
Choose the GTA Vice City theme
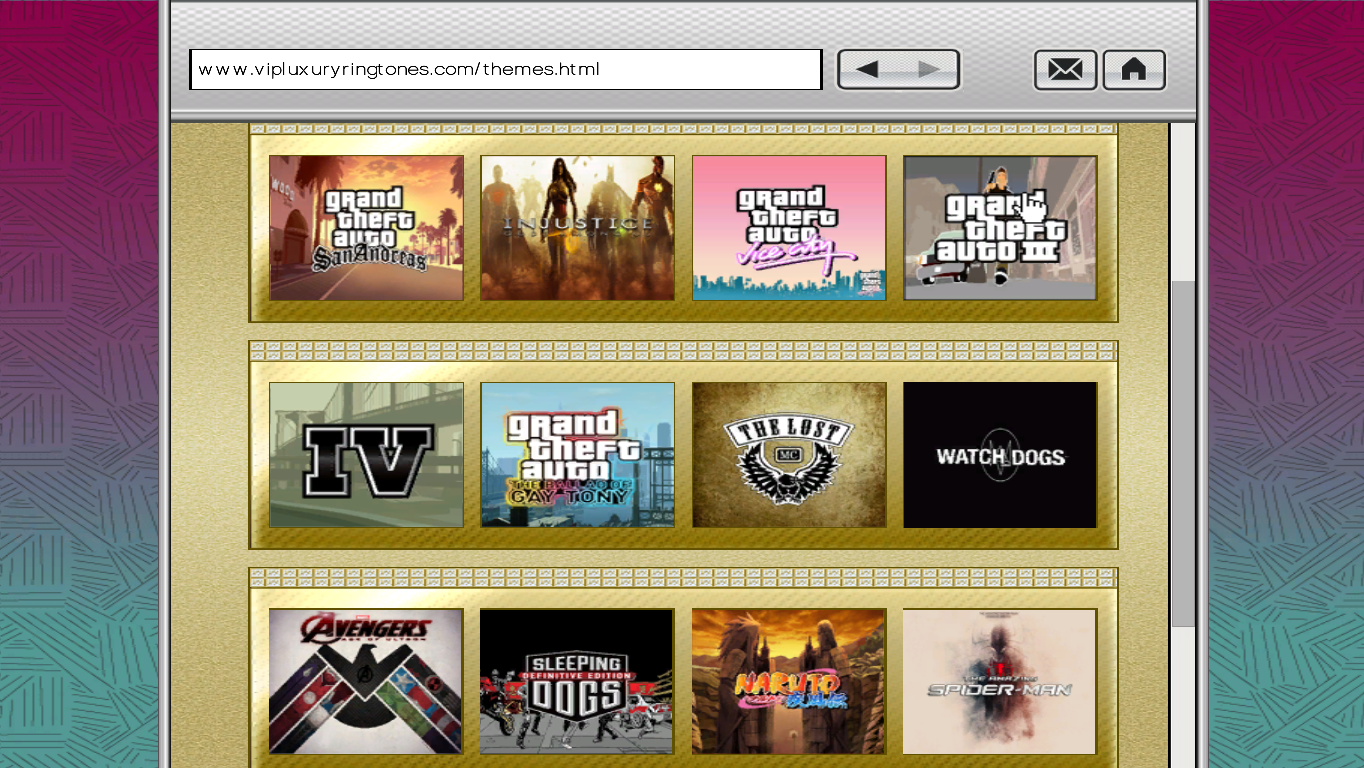[x=789, y=228]
